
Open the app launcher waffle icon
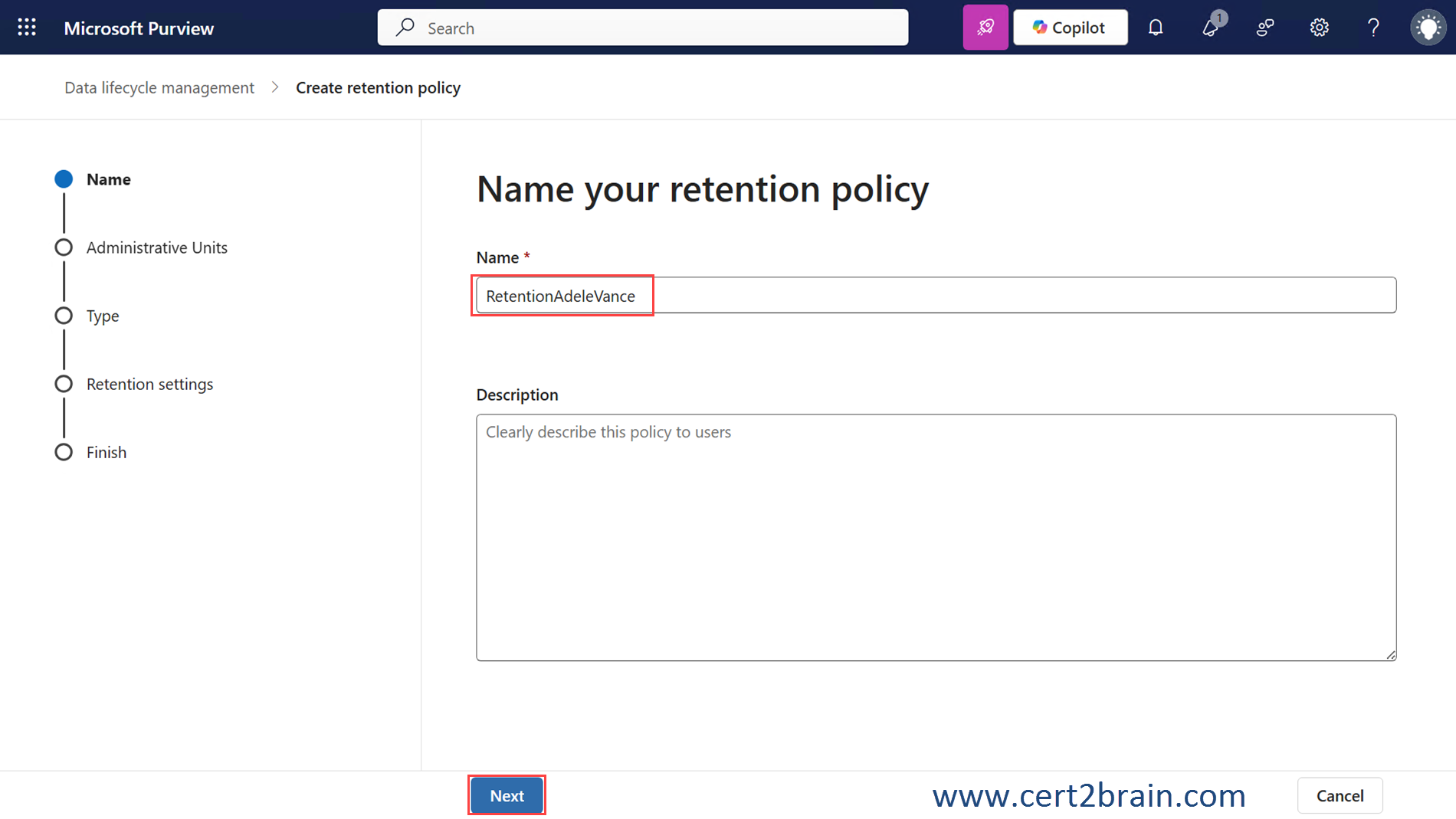pos(27,28)
